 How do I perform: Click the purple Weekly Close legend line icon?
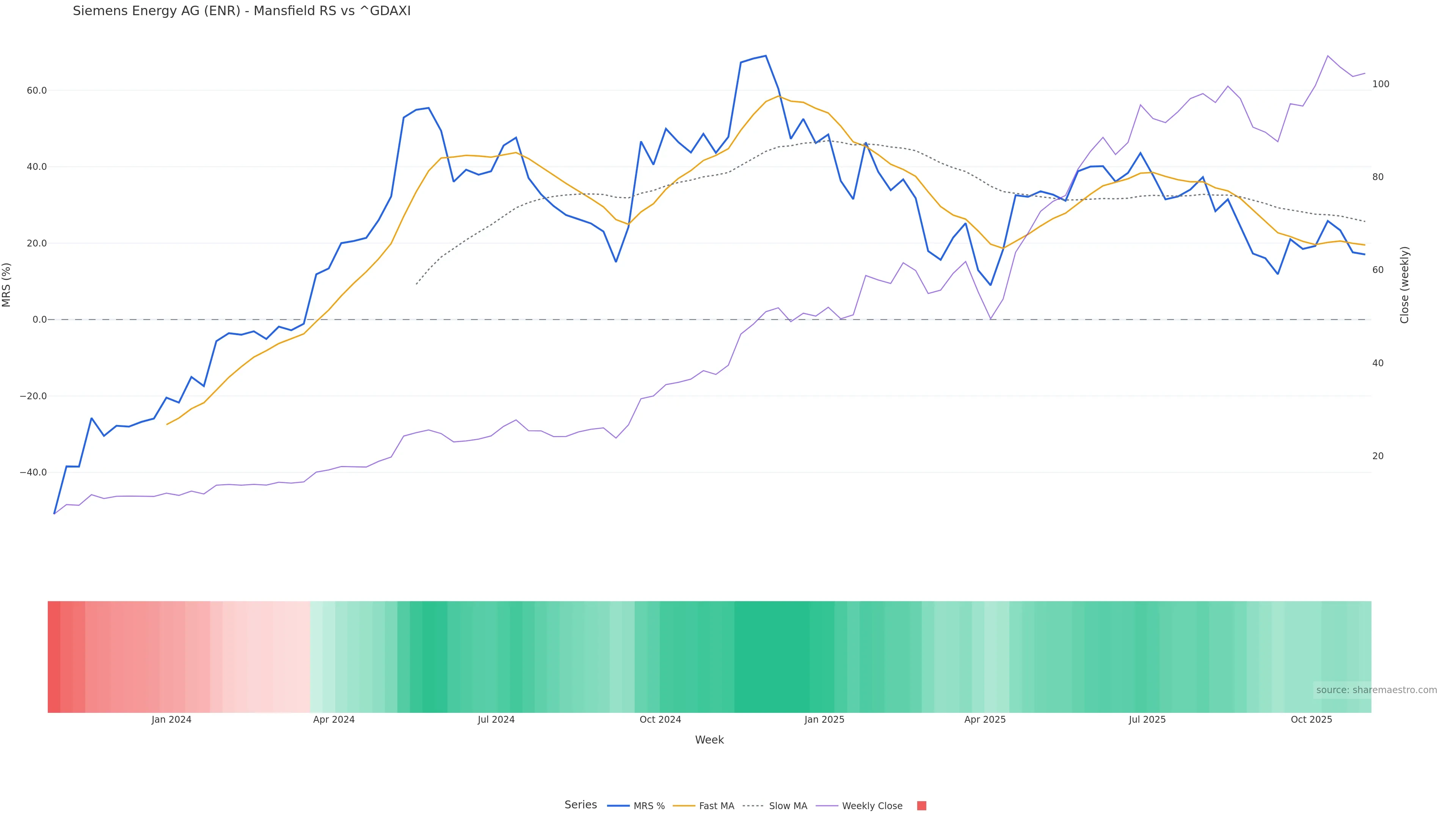827,806
